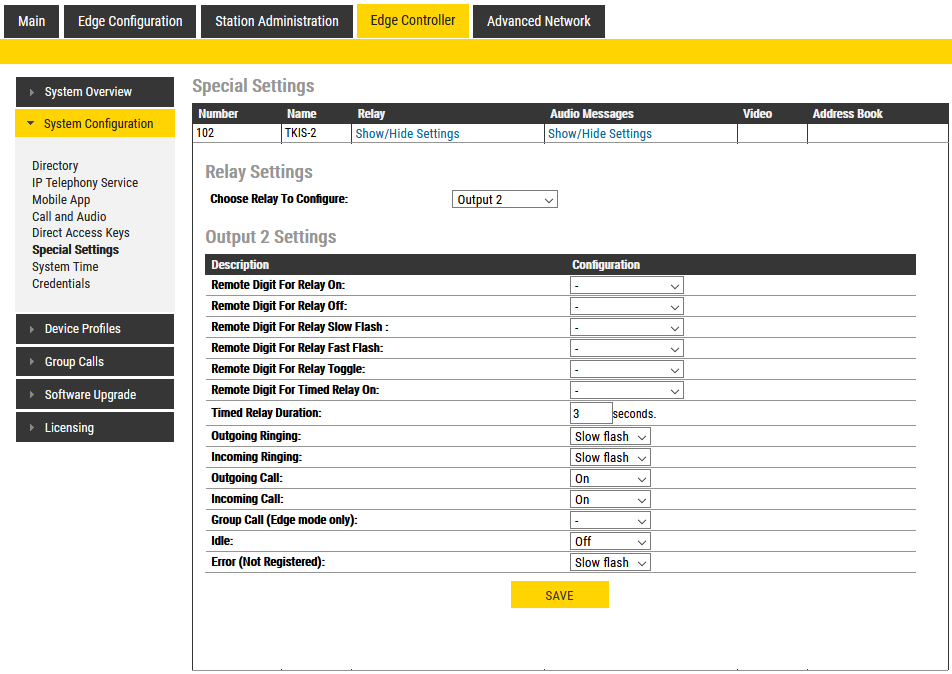Expand the Software Upgrade sidebar section

click(x=95, y=395)
